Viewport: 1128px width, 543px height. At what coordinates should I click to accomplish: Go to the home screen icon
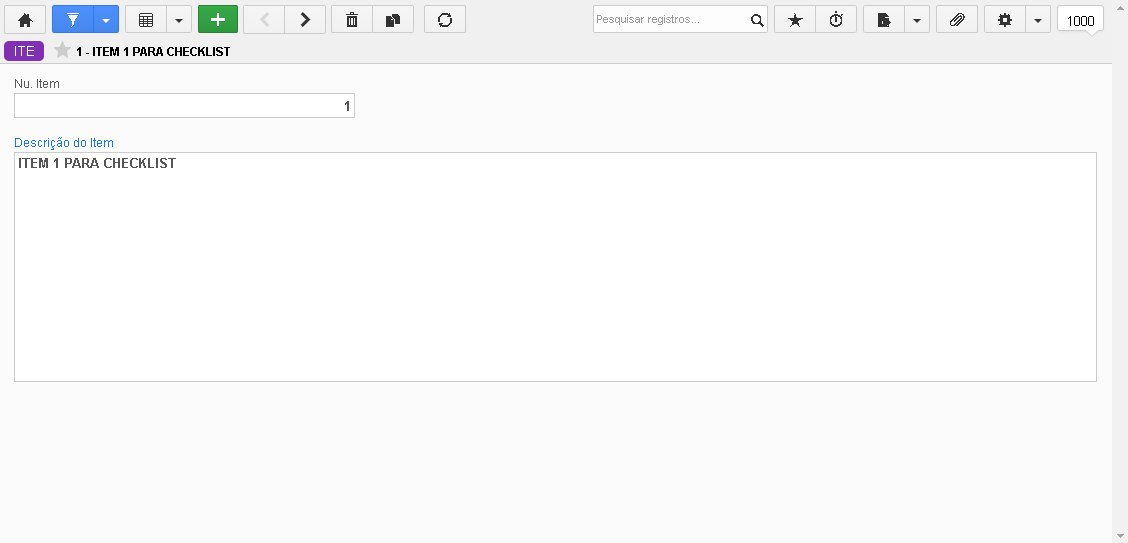[25, 19]
